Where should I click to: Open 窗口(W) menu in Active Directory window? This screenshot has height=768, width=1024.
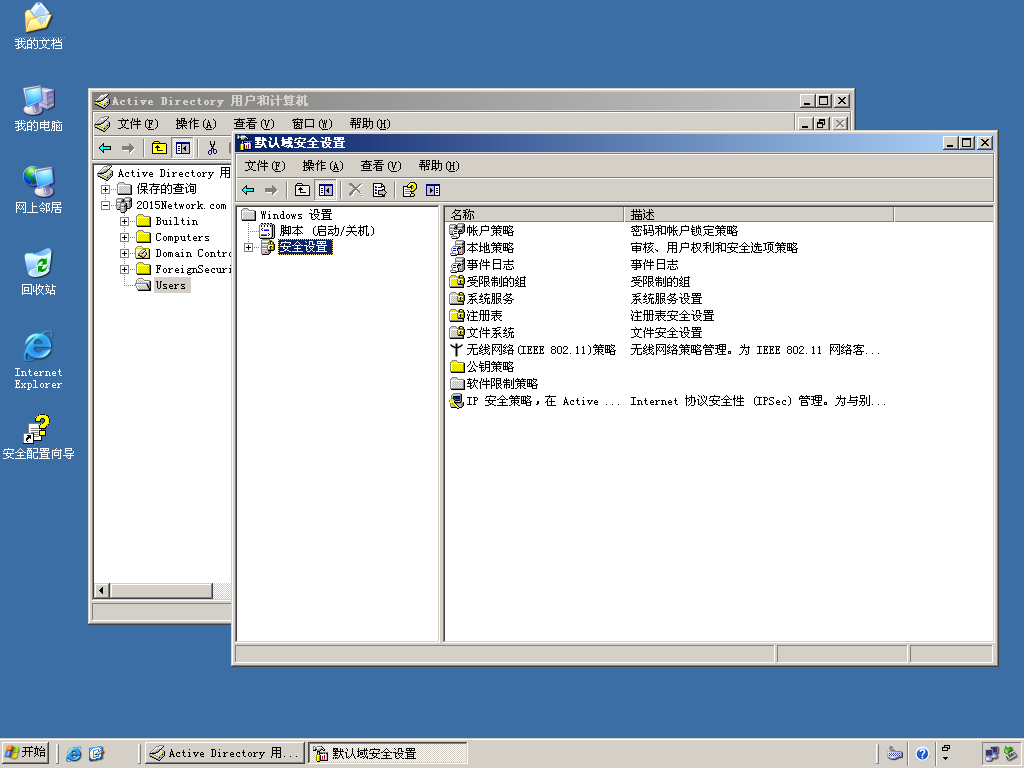[x=312, y=123]
